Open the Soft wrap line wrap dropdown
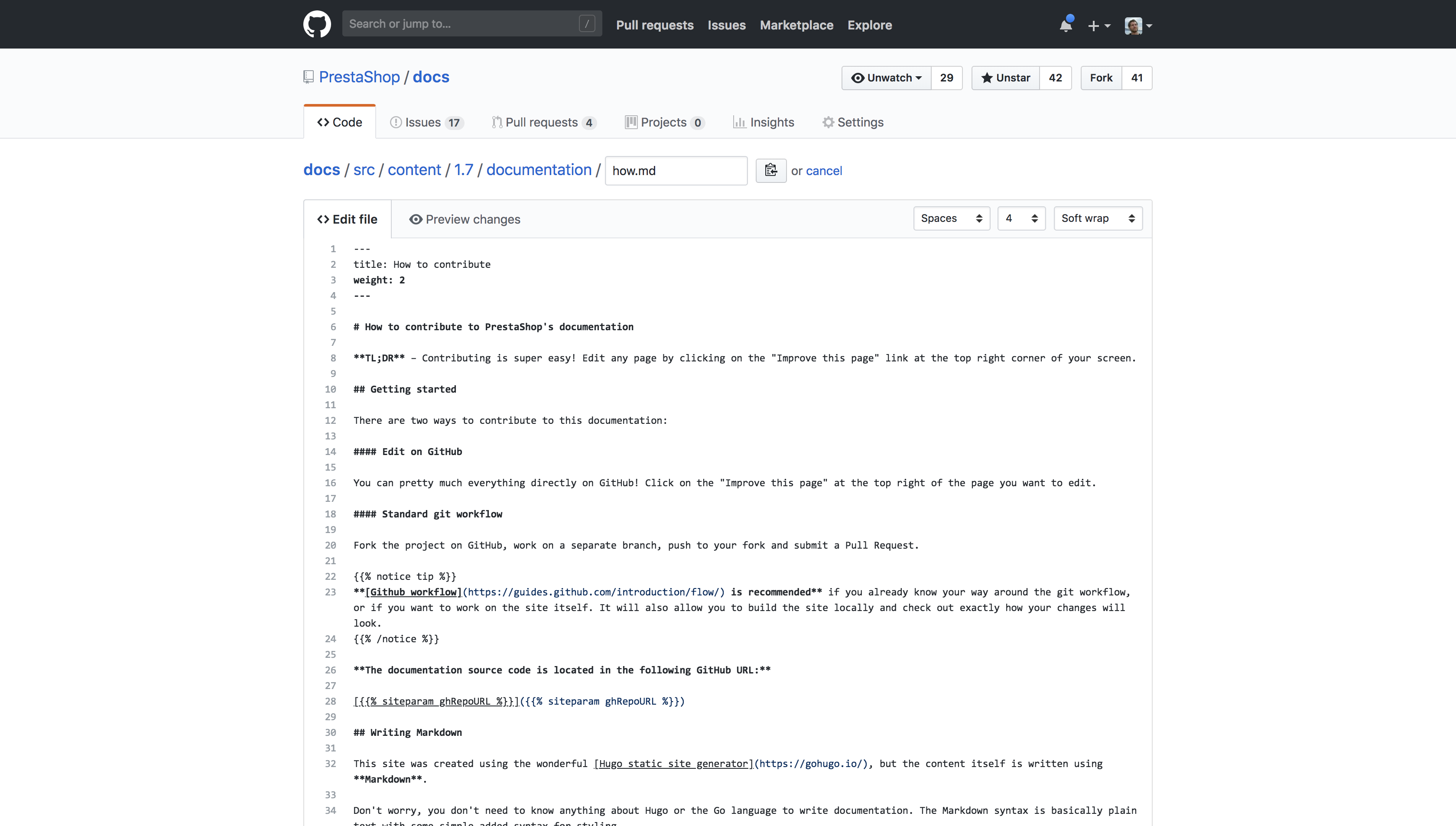 coord(1097,218)
